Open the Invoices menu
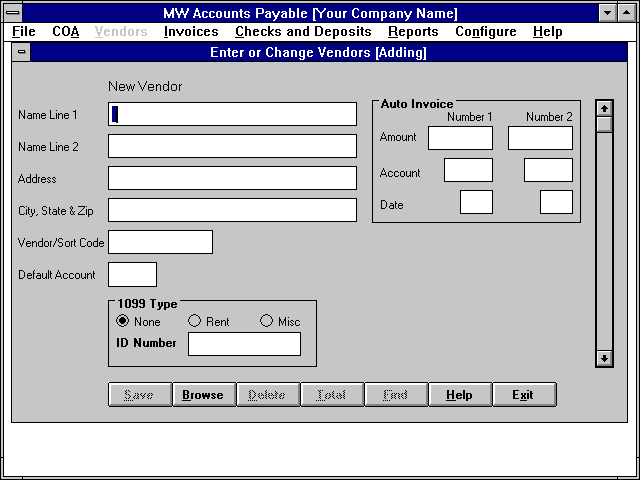 coord(191,32)
